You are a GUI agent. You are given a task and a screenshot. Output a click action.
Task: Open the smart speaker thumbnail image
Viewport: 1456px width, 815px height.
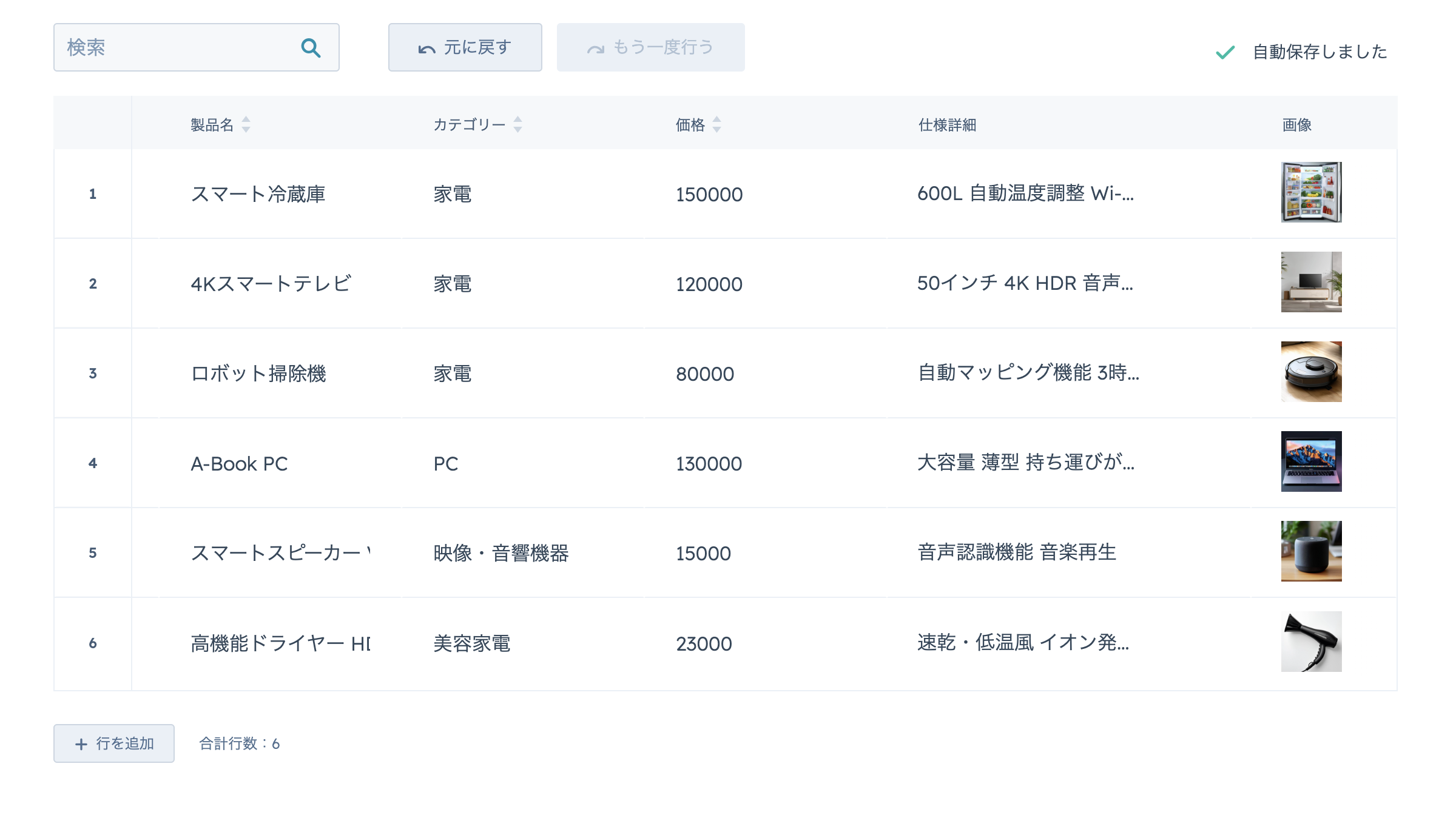click(x=1311, y=551)
